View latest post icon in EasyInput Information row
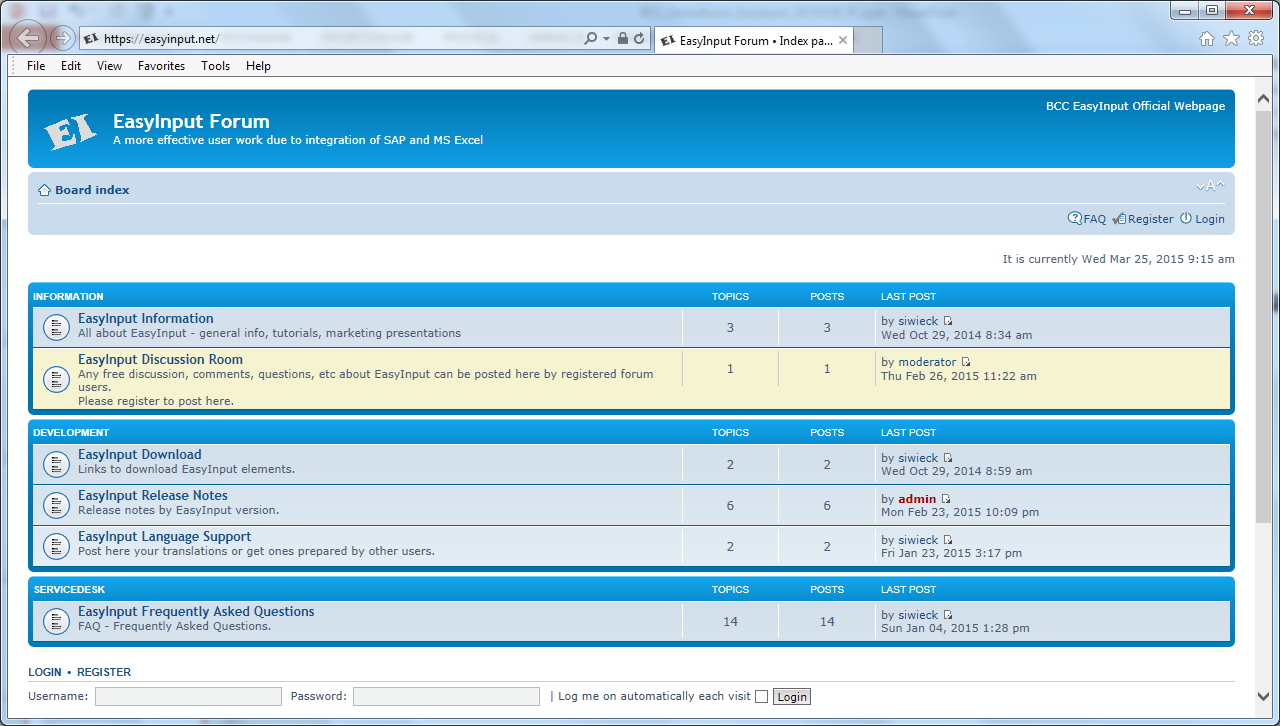The image size is (1280, 726). [x=948, y=321]
